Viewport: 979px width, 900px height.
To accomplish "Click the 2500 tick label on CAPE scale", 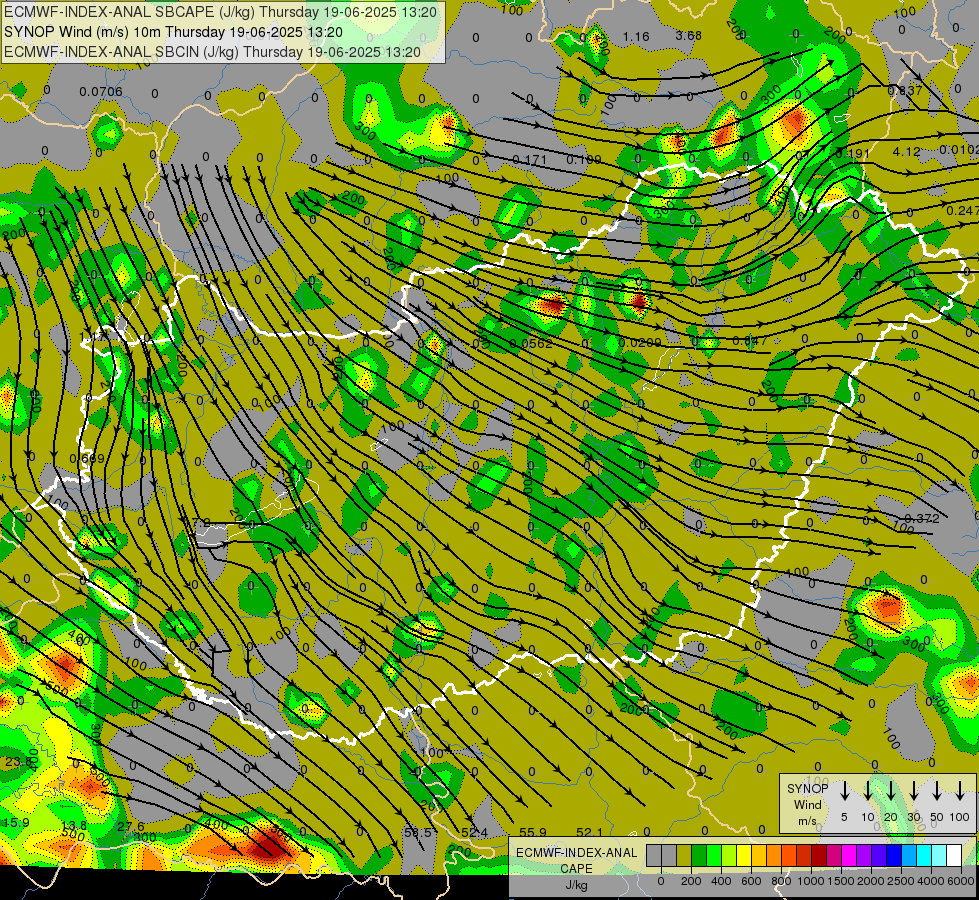I will pyautogui.click(x=900, y=881).
